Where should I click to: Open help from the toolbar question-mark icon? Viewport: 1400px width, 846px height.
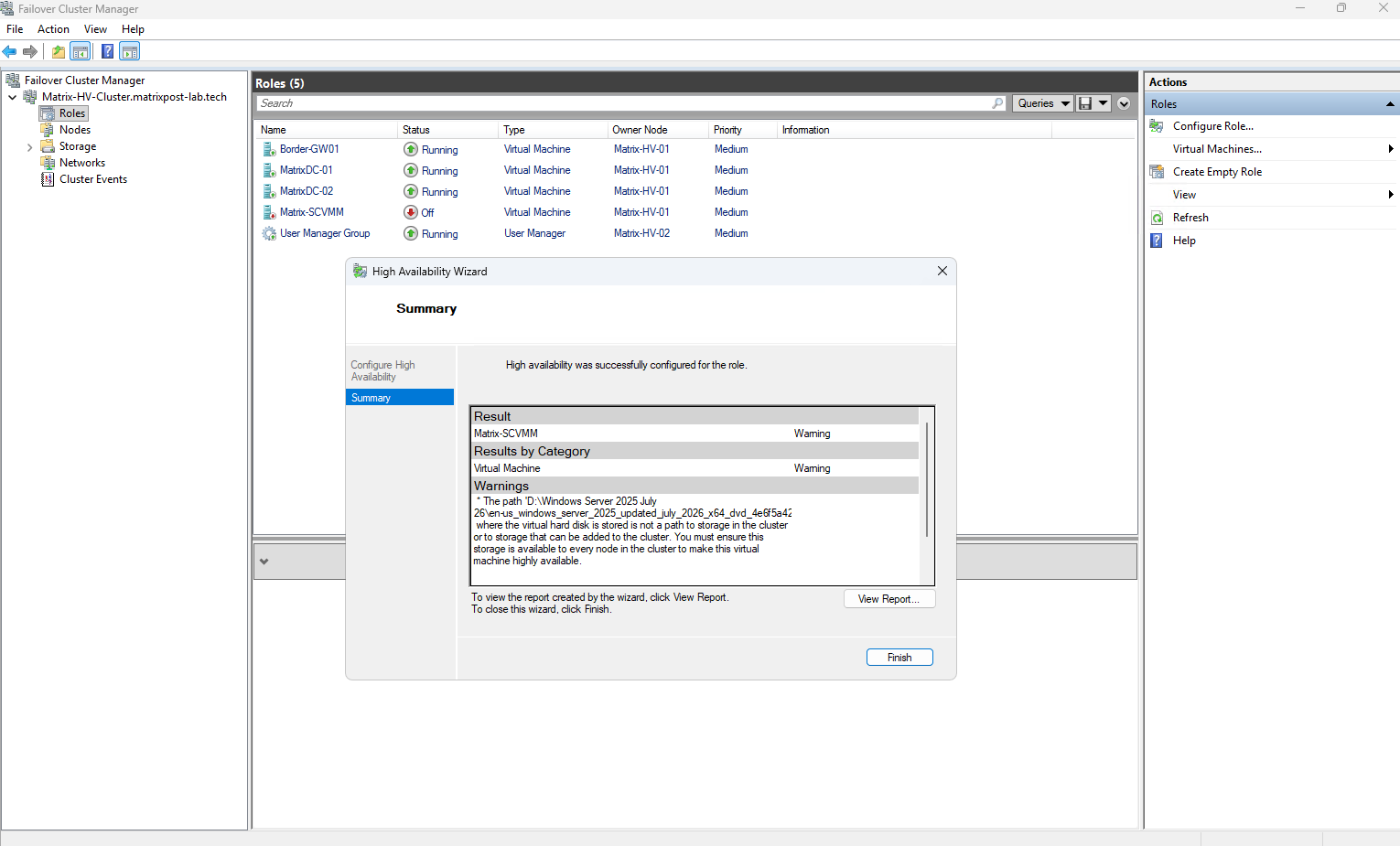[x=107, y=51]
